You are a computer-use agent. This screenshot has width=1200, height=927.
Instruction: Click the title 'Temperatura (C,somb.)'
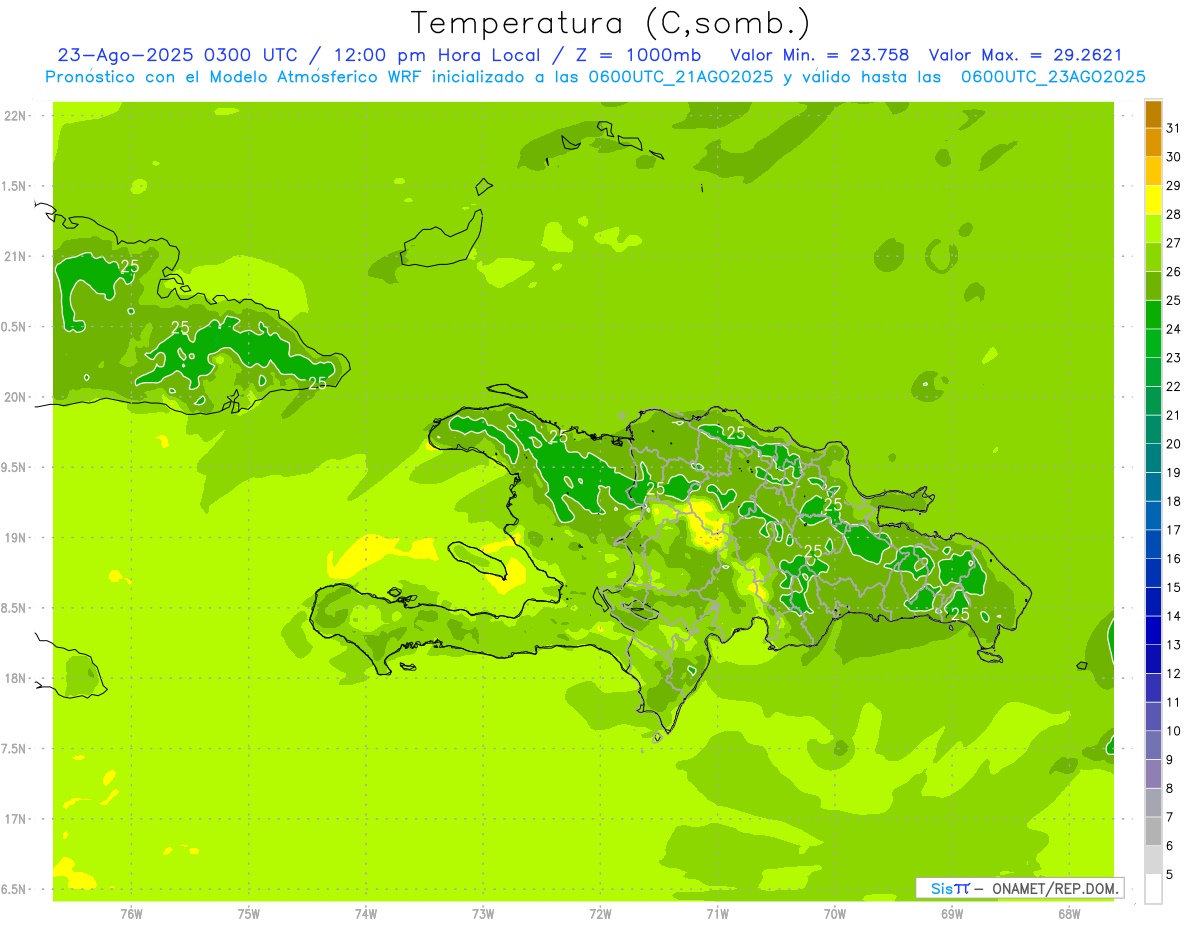click(x=610, y=23)
